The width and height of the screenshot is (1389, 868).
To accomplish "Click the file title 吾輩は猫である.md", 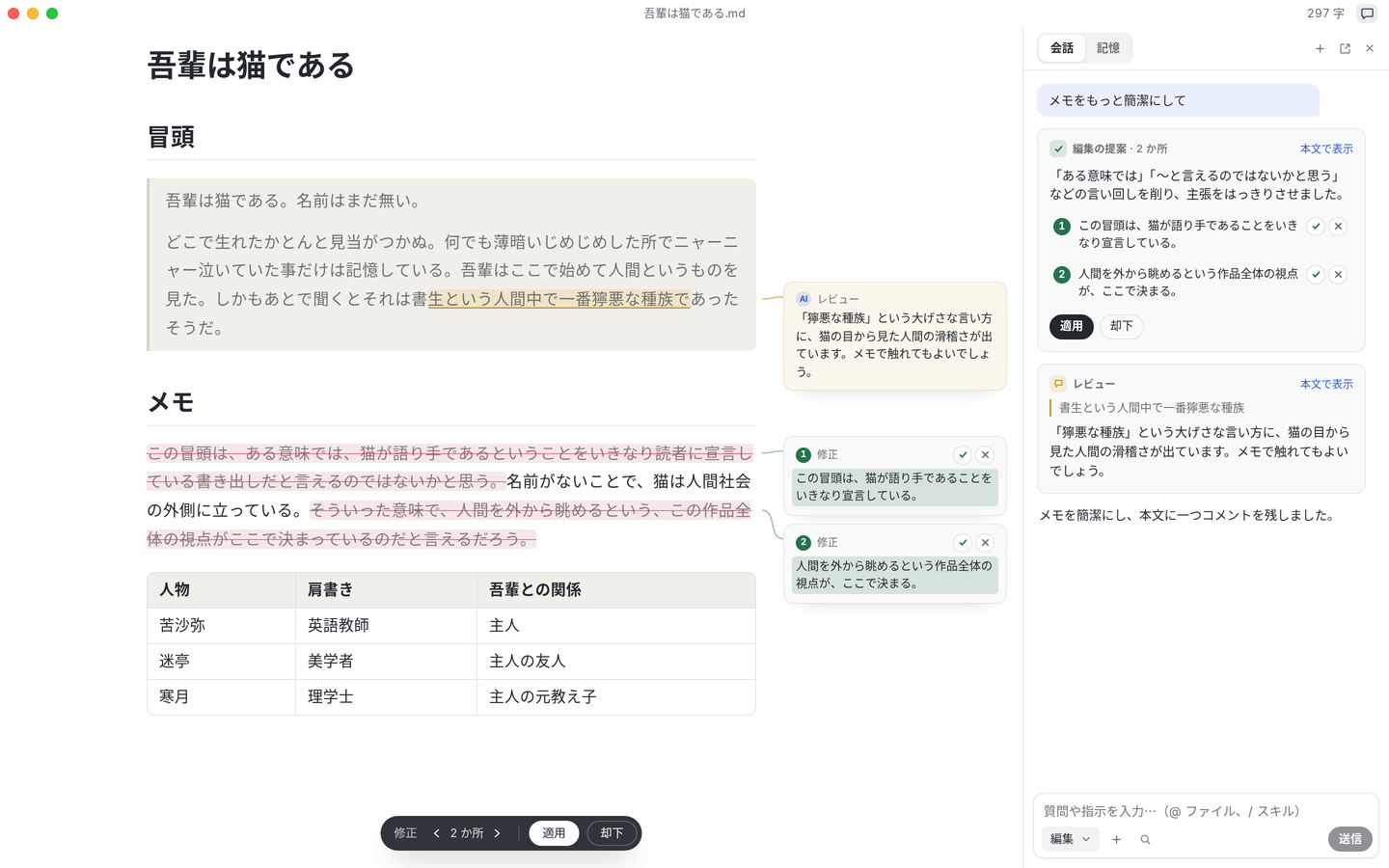I will point(694,14).
